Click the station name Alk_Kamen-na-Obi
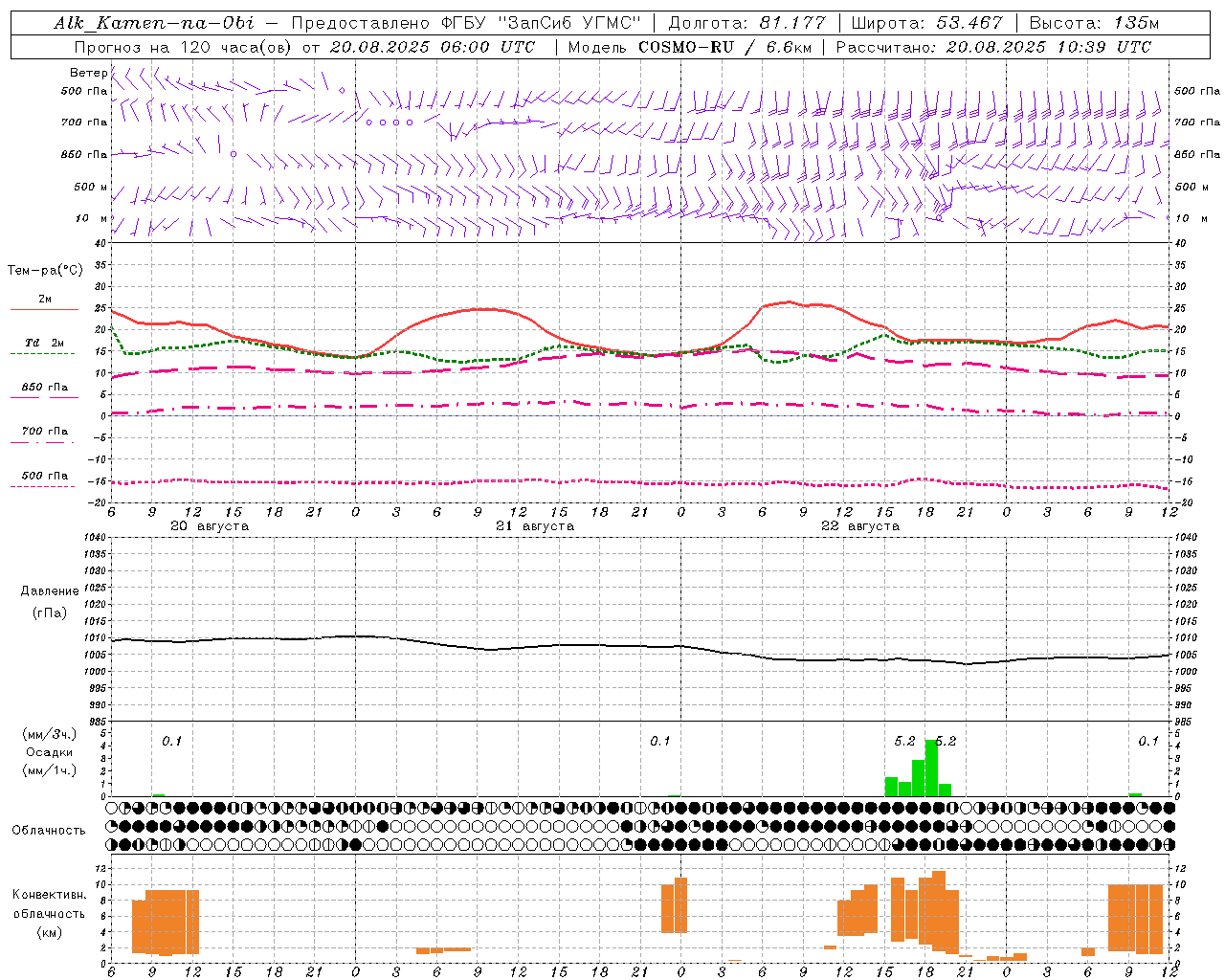 point(154,23)
